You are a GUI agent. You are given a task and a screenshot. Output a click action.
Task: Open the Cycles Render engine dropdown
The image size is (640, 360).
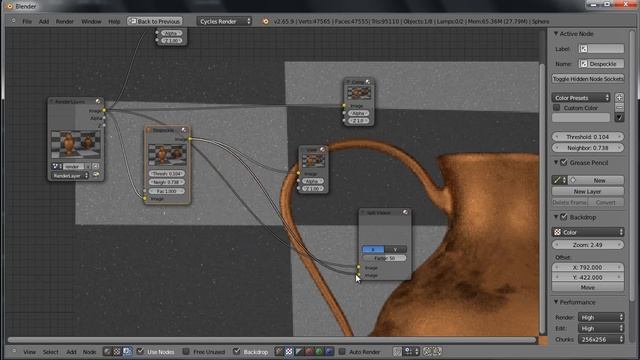pos(224,21)
